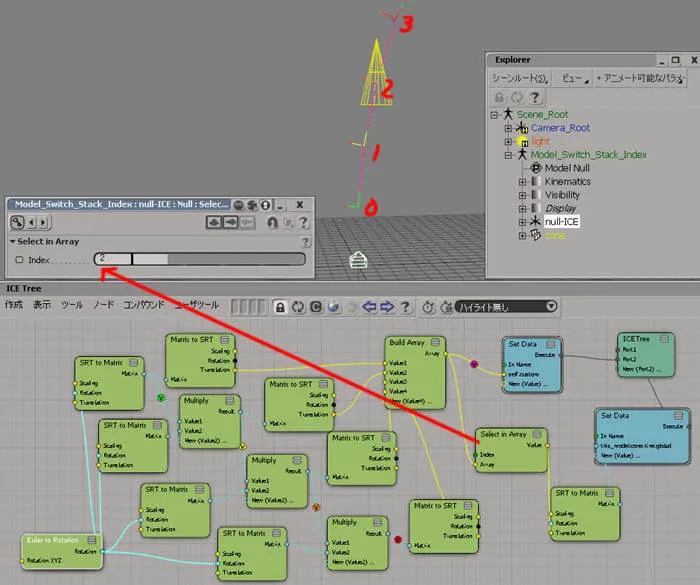Click the Explorer refresh icon
Image resolution: width=700 pixels, height=585 pixels.
[x=517, y=97]
